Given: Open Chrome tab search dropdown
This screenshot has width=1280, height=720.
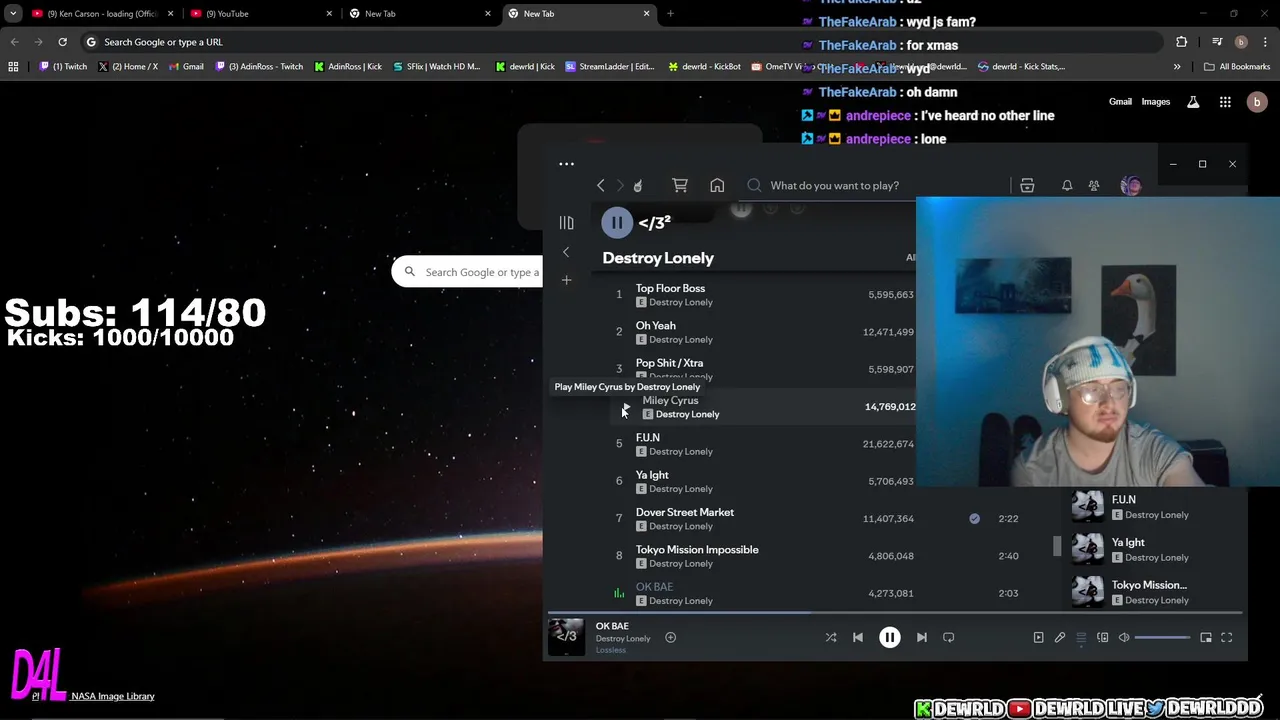Looking at the screenshot, I should coord(12,13).
